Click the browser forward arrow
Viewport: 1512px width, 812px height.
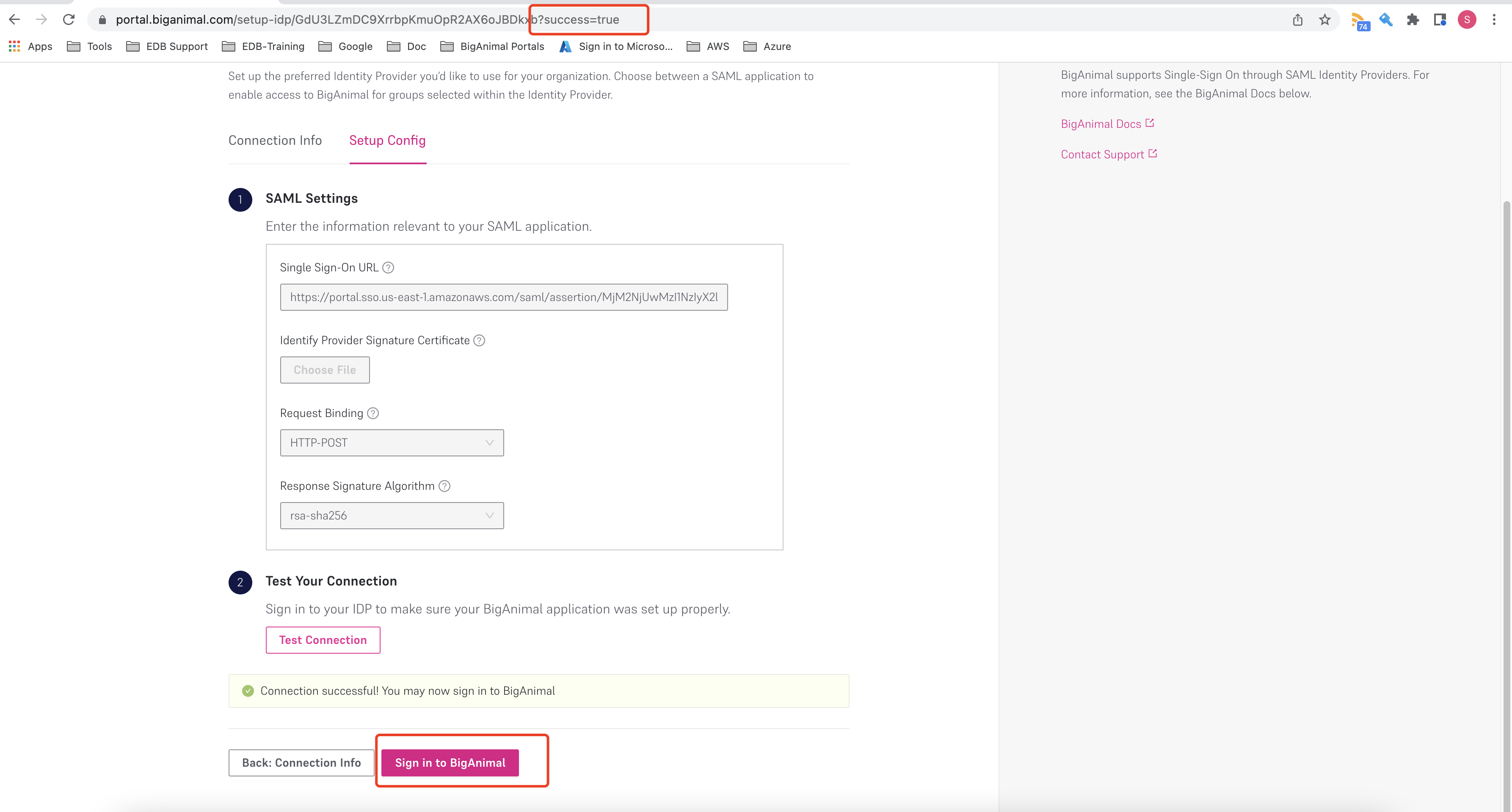point(41,19)
